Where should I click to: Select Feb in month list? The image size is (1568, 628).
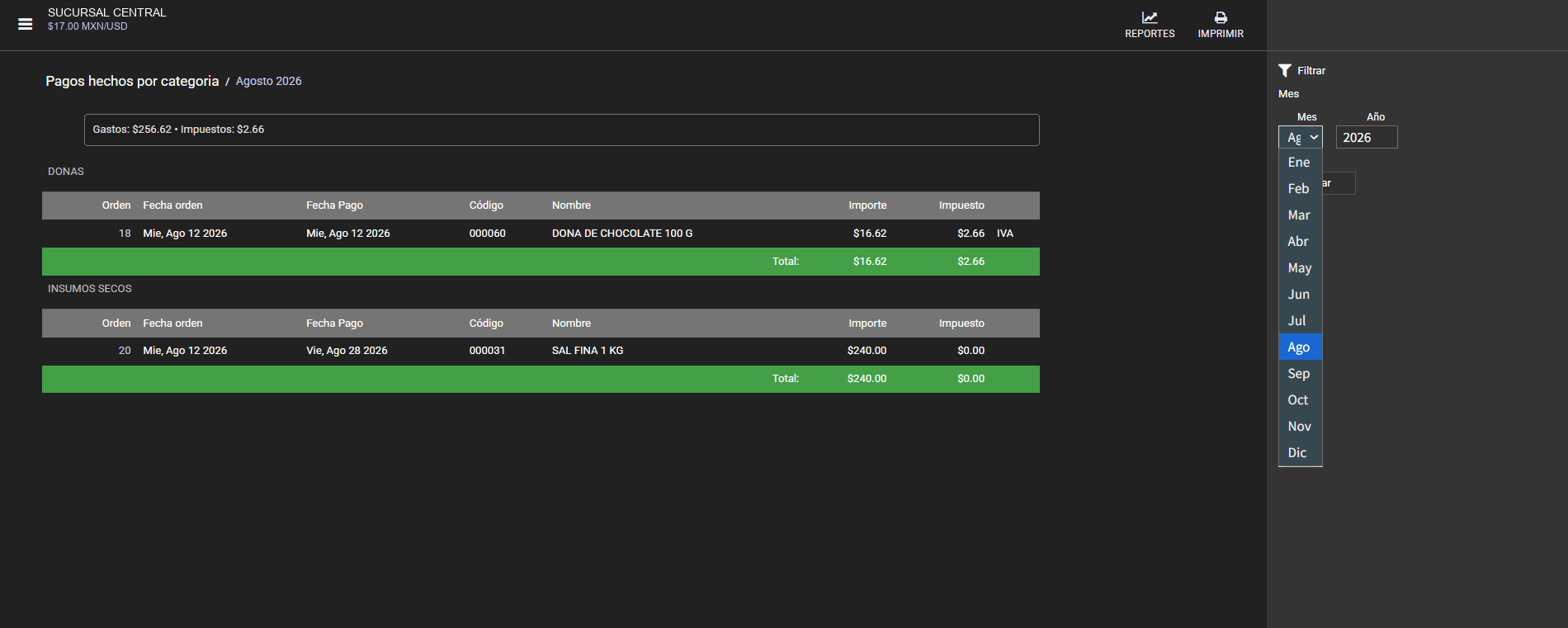(x=1301, y=189)
